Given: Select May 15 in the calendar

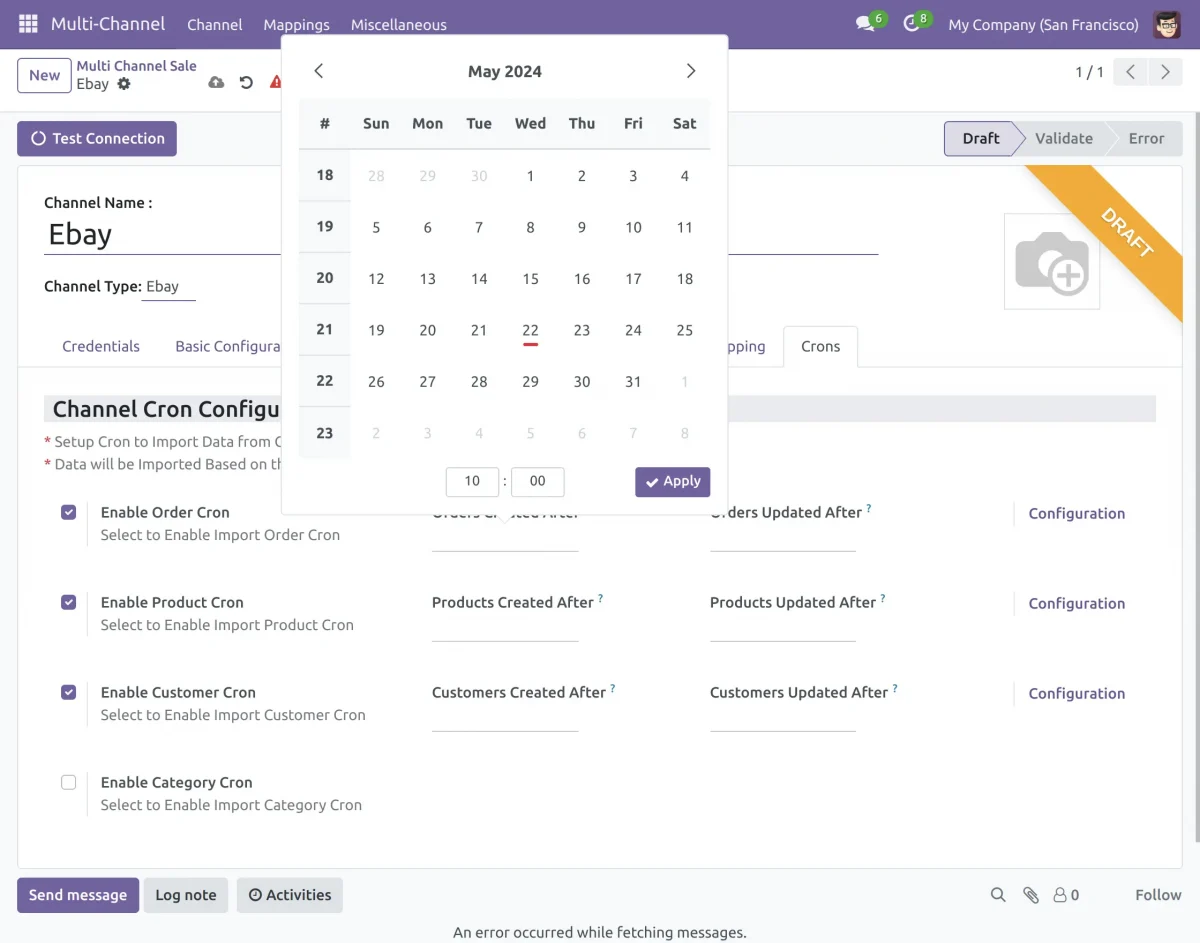Looking at the screenshot, I should 530,279.
